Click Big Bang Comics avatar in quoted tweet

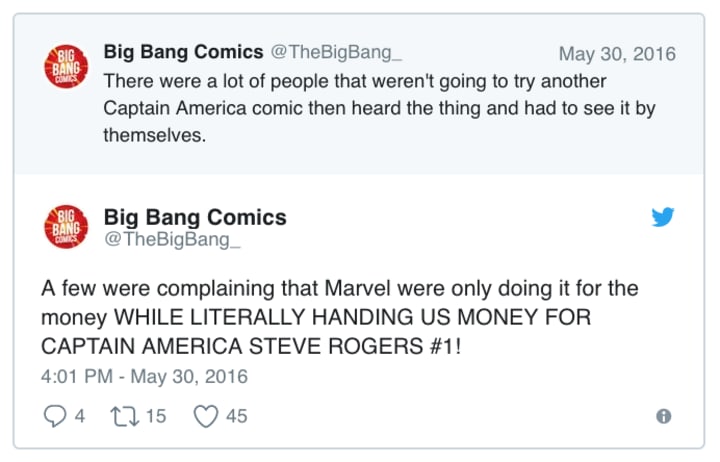(x=65, y=66)
